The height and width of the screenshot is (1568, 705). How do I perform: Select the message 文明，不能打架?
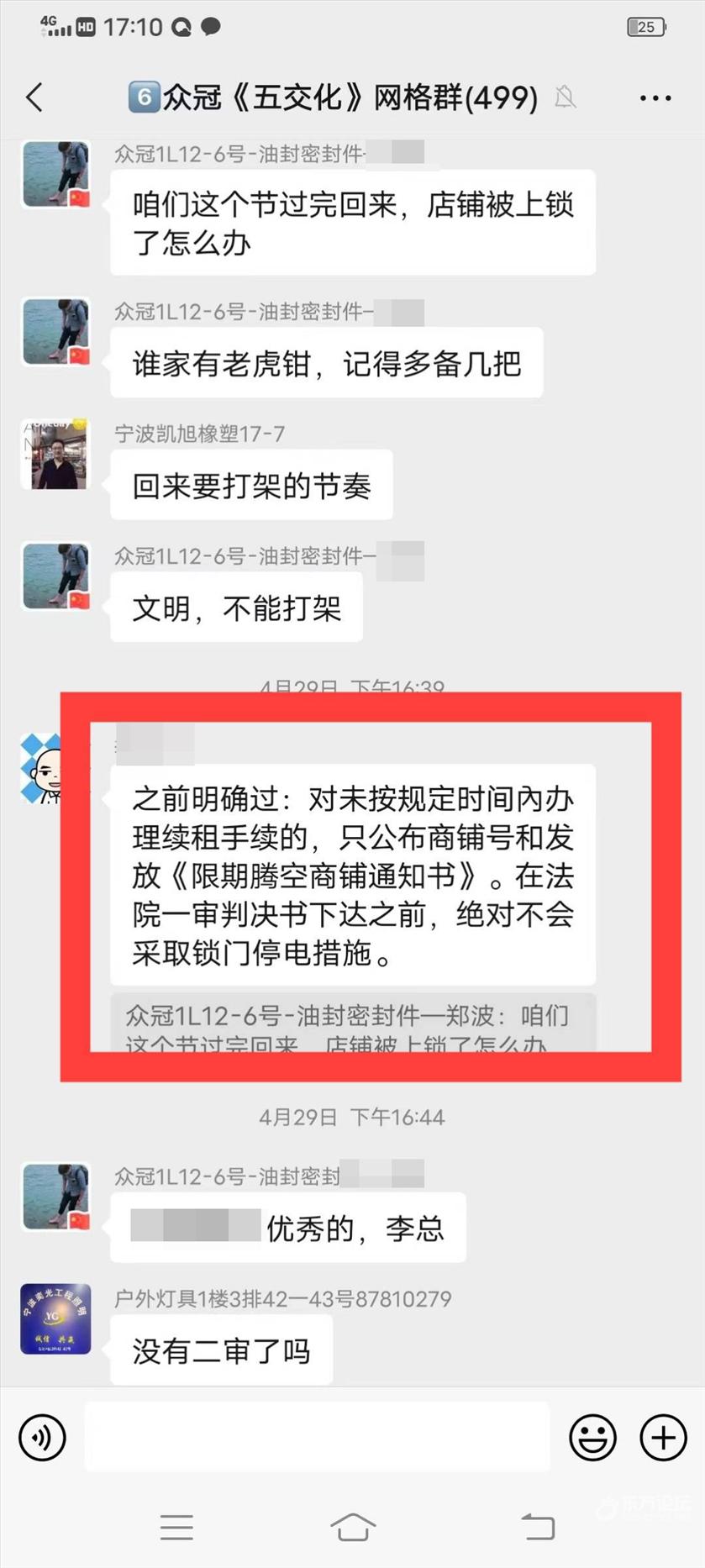click(x=237, y=608)
